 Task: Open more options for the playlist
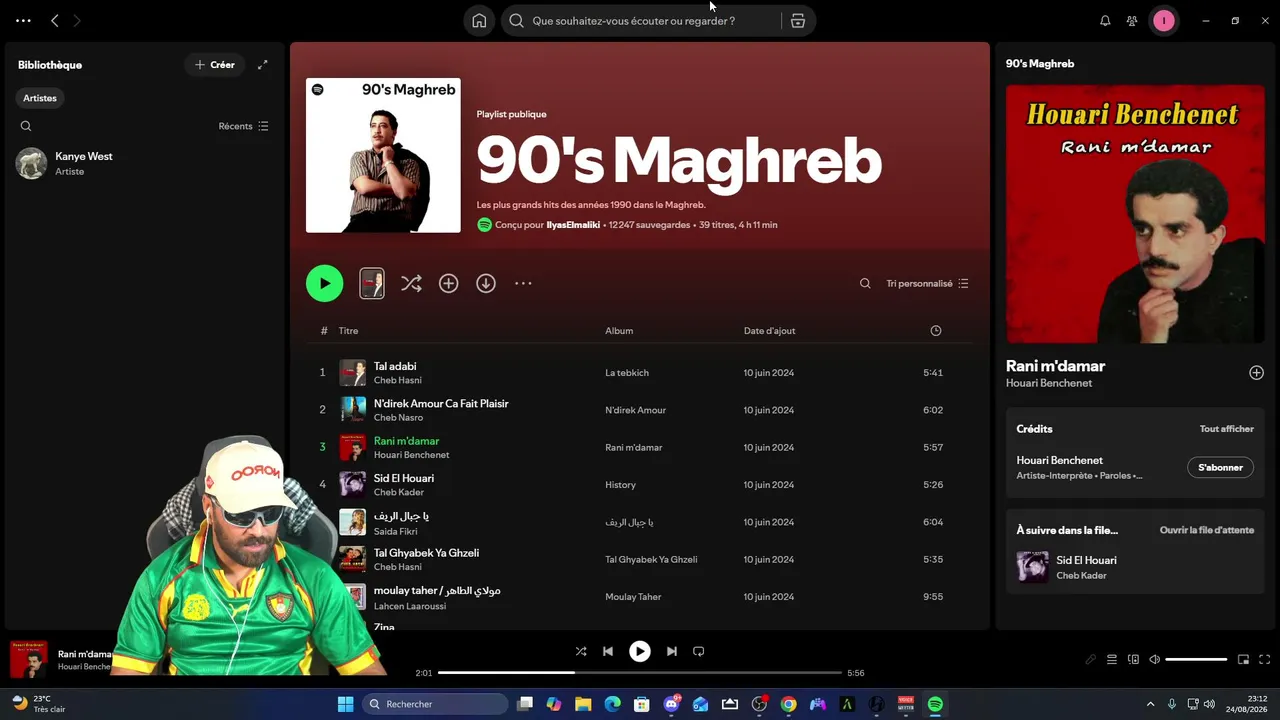point(523,283)
